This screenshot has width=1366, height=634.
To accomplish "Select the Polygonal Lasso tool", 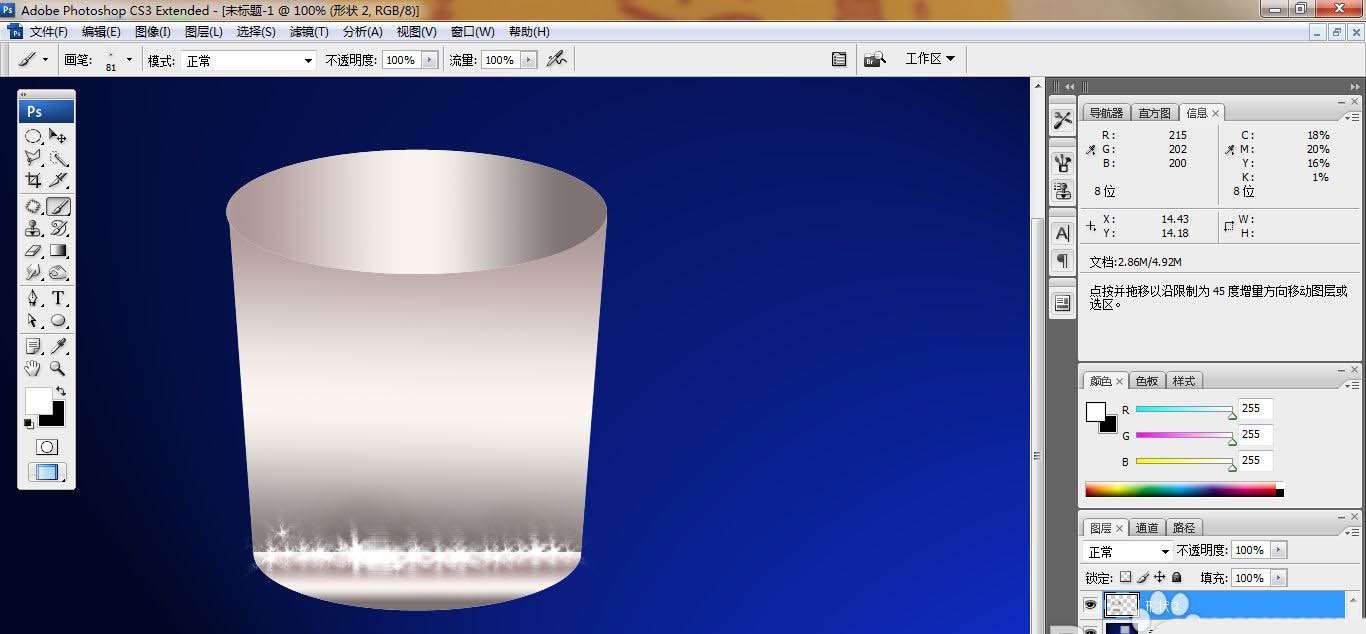I will coord(33,158).
